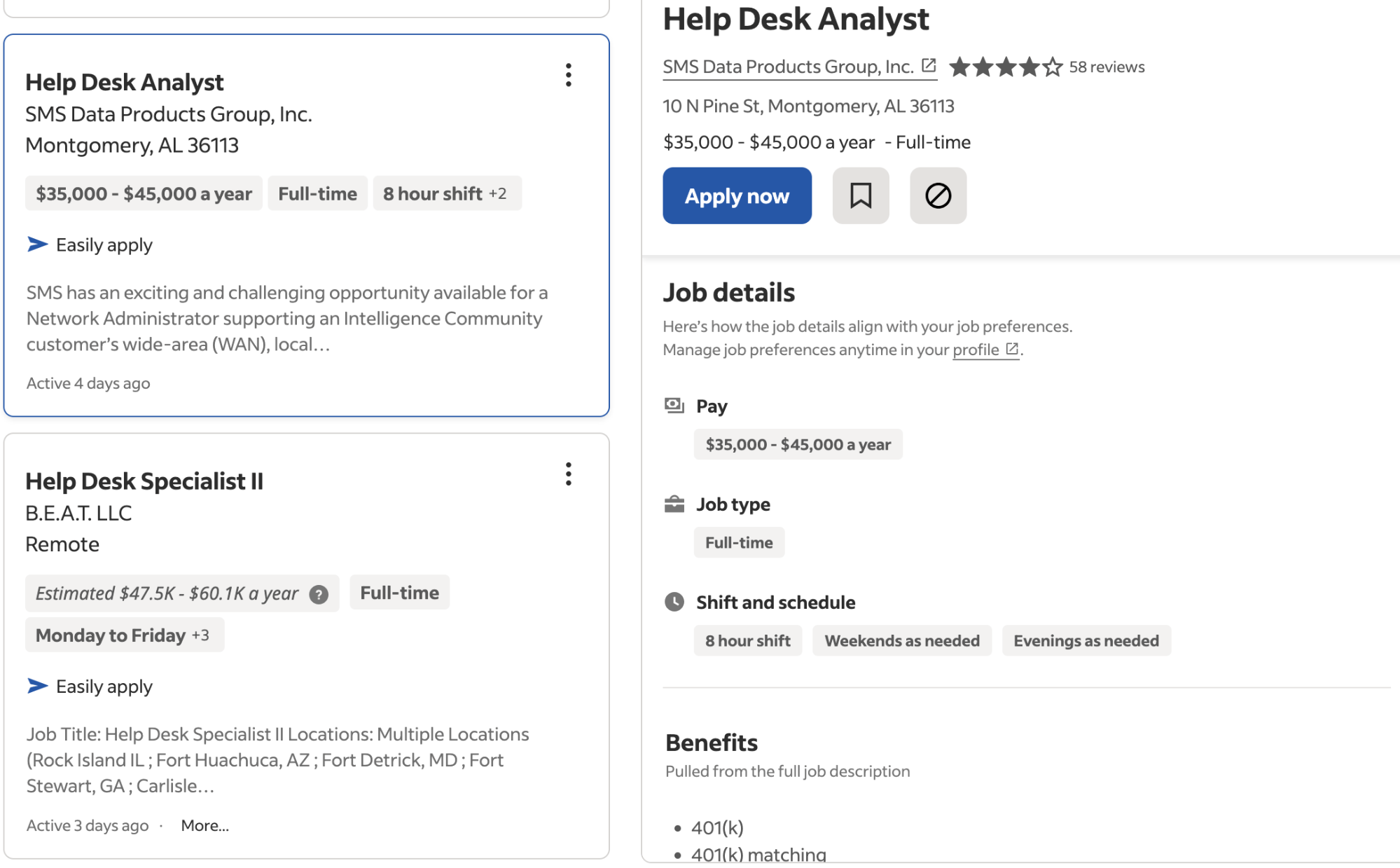1400x868 pixels.
Task: Open three-dot menu on Help Desk Specialist II card
Action: click(x=568, y=474)
